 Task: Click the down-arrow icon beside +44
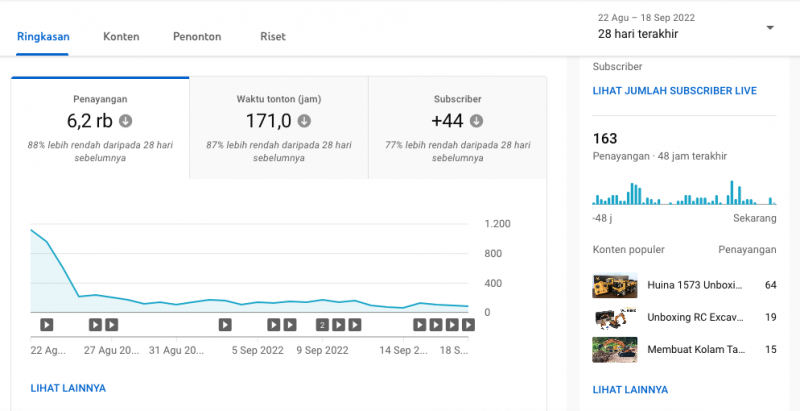tap(476, 121)
